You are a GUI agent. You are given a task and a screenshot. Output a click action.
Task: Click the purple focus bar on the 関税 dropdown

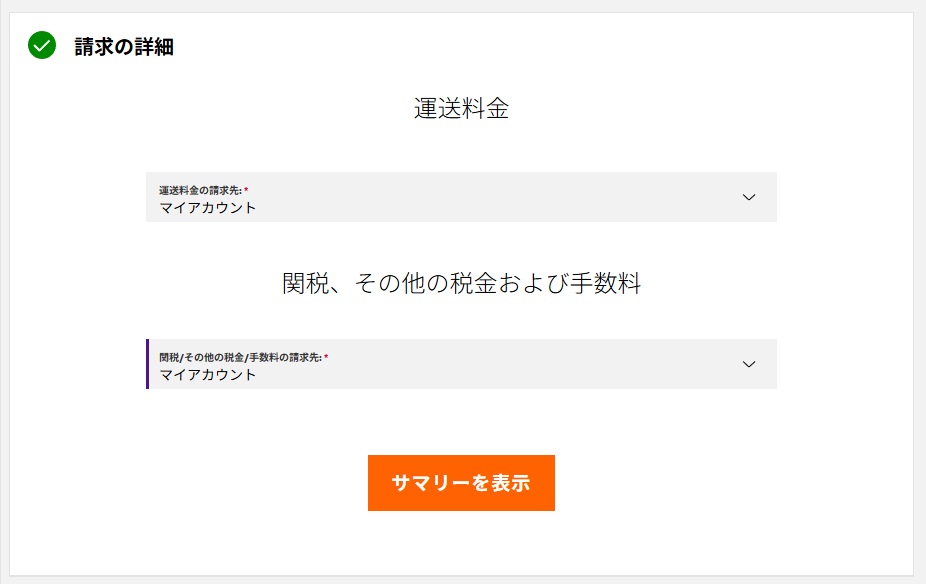point(147,364)
